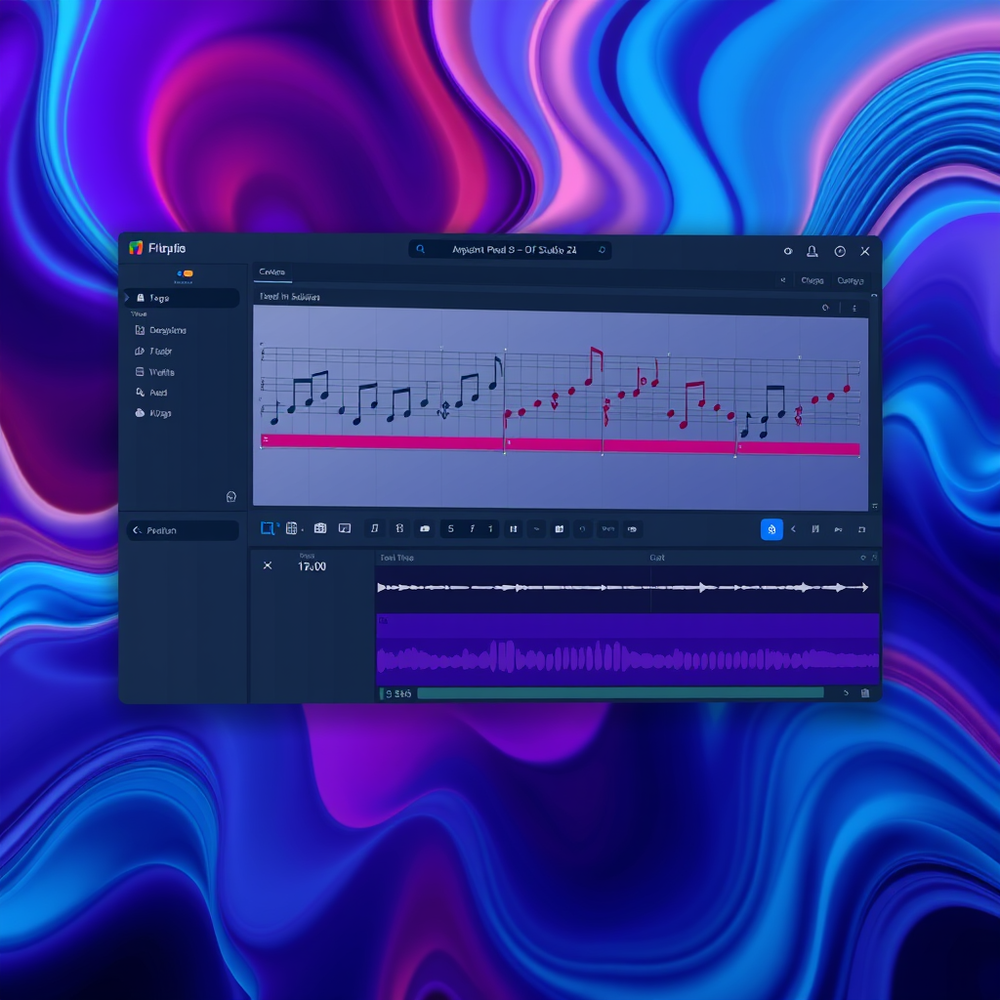Click the teal progress bar under waveform
Image resolution: width=1000 pixels, height=1000 pixels.
pos(620,693)
